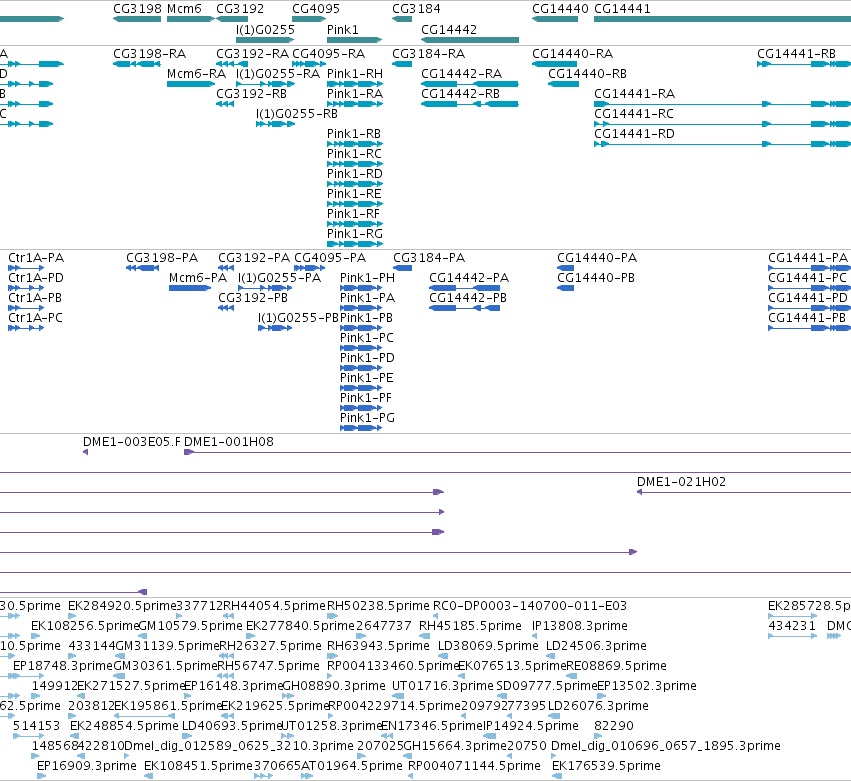851x781 pixels.
Task: Select the CG14440-PA protein label
Action: click(597, 257)
